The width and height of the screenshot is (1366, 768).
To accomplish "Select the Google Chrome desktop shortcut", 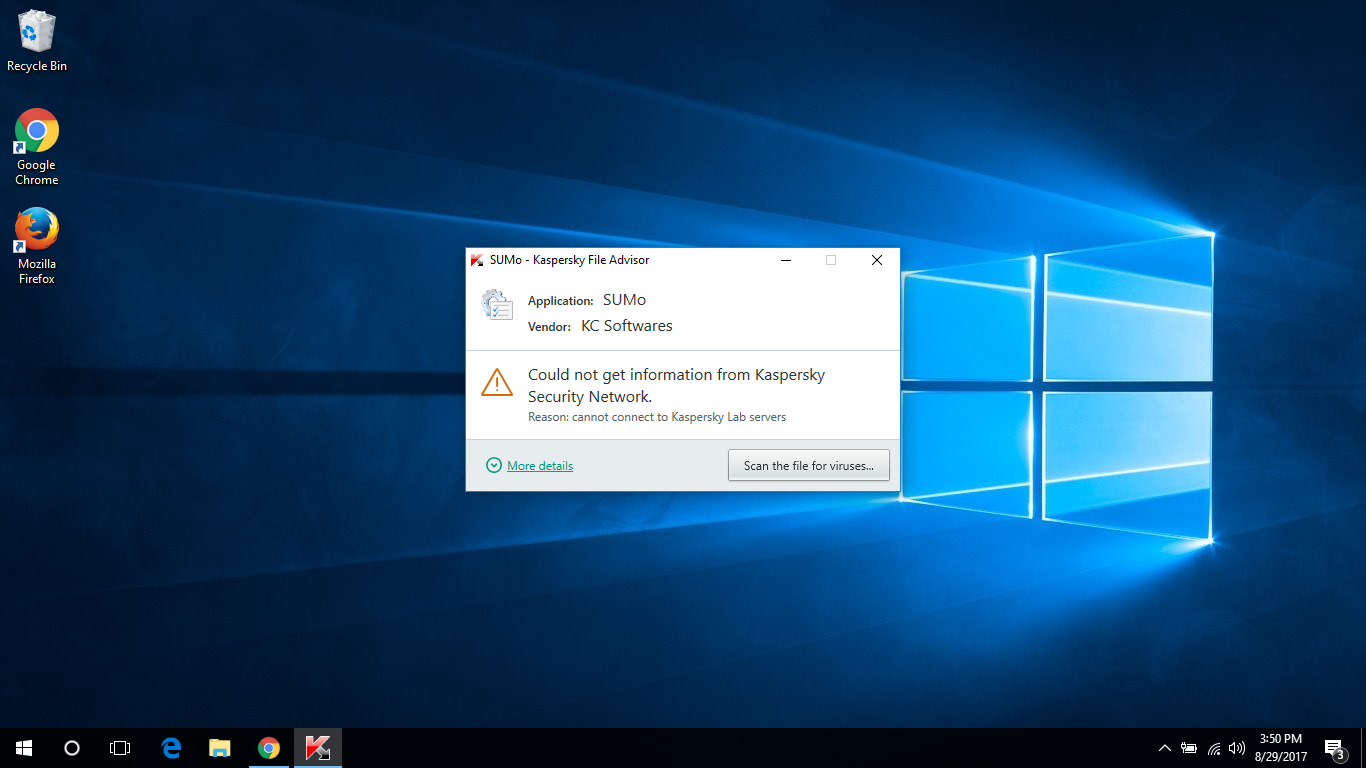I will [x=37, y=147].
